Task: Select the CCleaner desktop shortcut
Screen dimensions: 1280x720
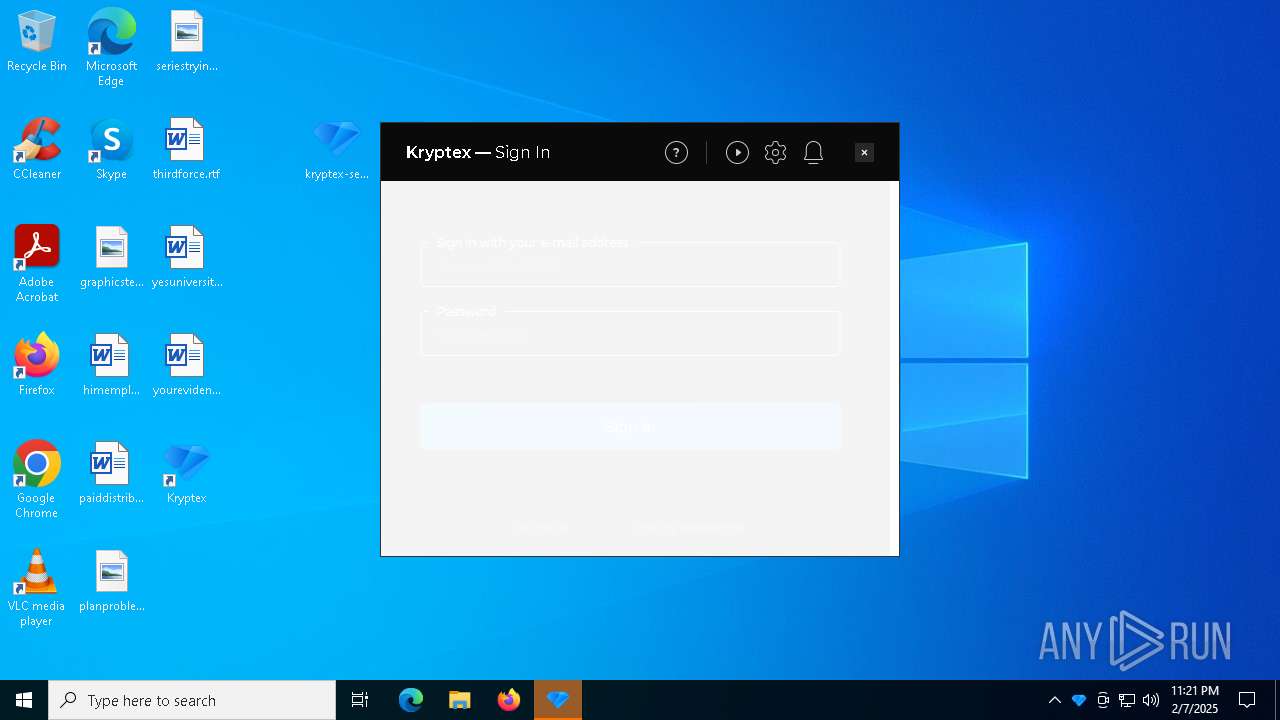Action: [x=37, y=150]
